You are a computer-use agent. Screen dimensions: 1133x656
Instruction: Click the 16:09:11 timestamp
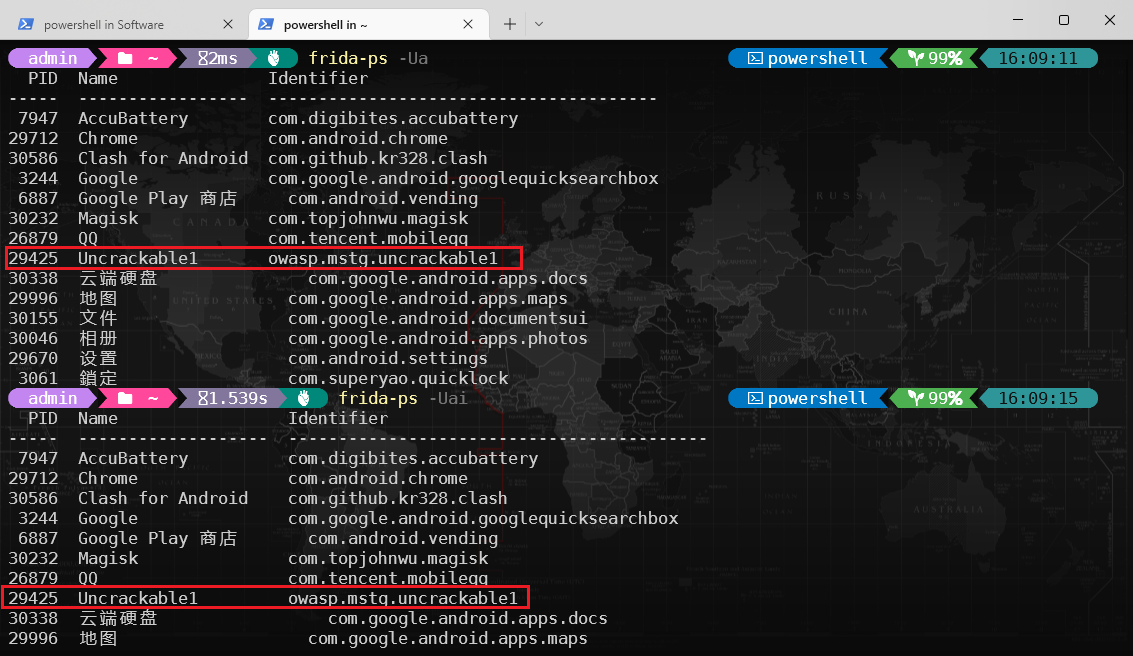[1038, 58]
